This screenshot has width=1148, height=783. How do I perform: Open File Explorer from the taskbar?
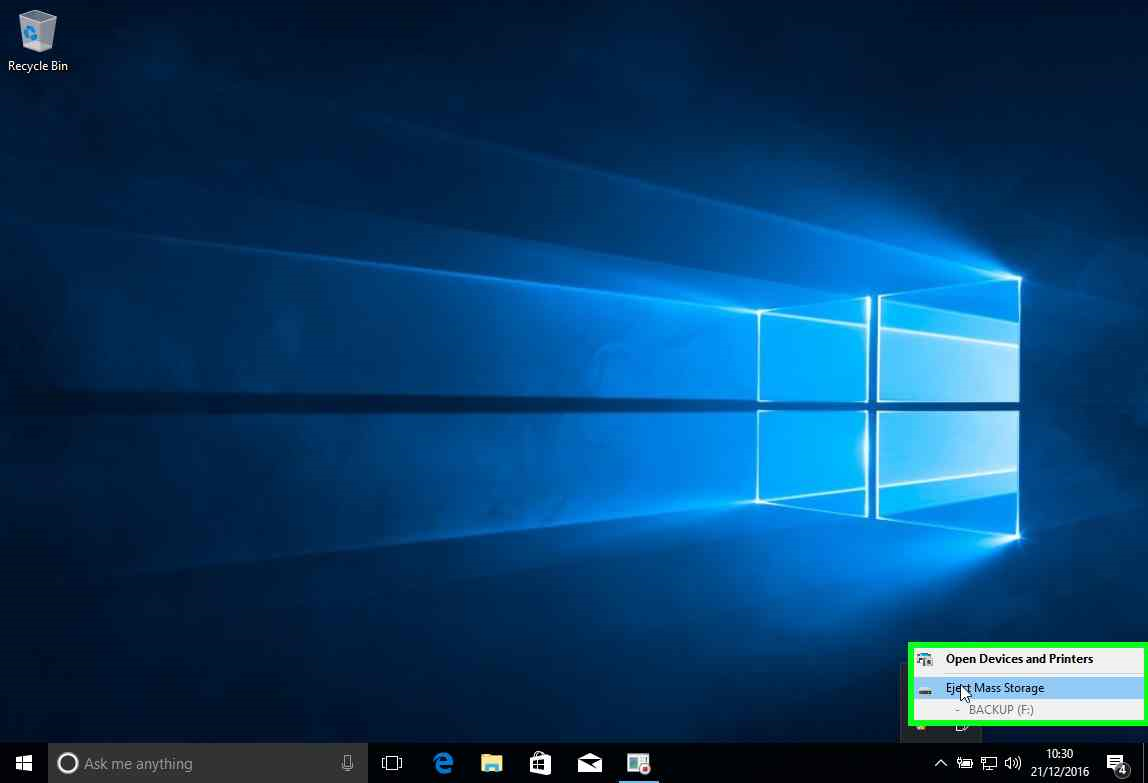point(491,763)
